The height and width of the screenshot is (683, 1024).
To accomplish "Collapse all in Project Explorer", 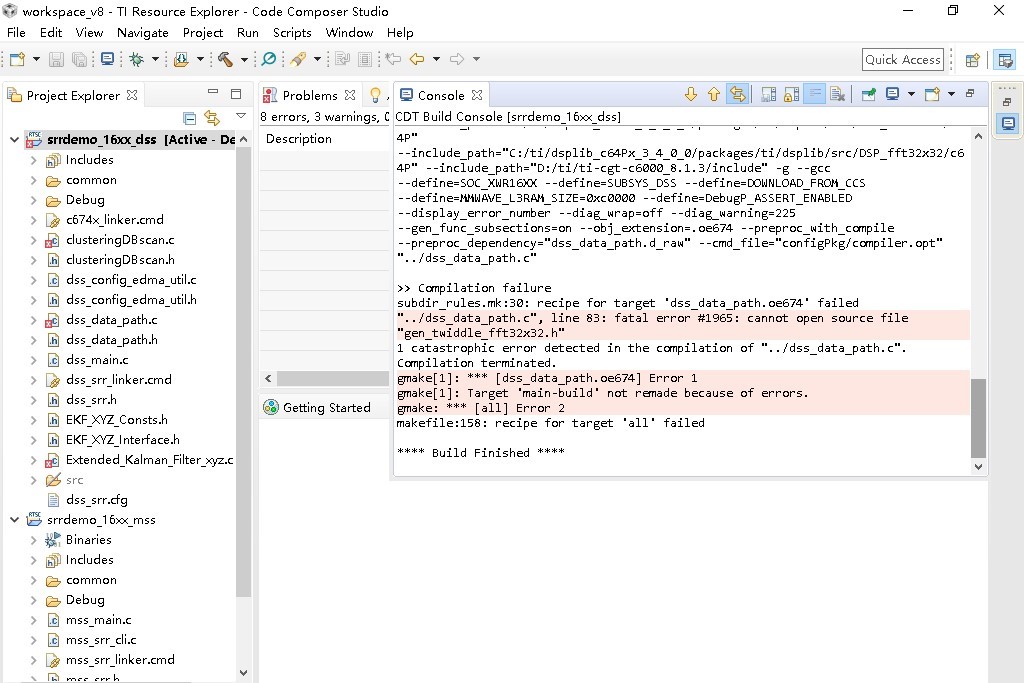I will [x=189, y=118].
